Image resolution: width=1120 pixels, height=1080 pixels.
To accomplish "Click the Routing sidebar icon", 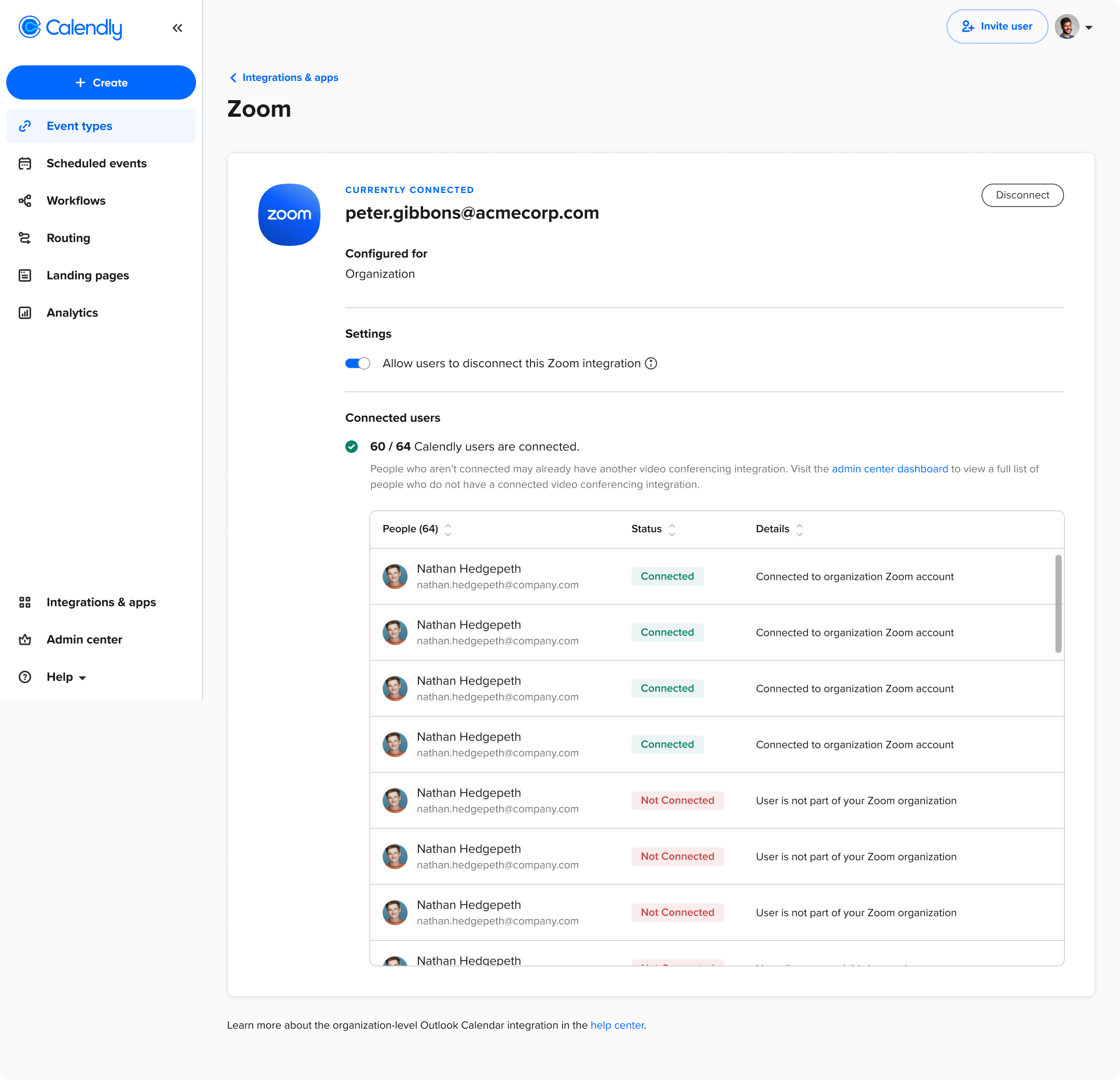I will 24,238.
